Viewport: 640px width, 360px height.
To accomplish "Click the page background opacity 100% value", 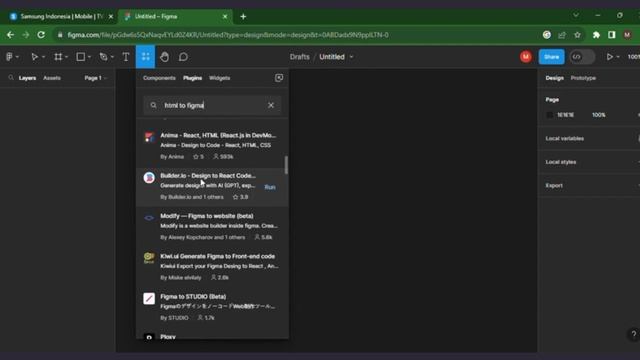I will point(599,115).
